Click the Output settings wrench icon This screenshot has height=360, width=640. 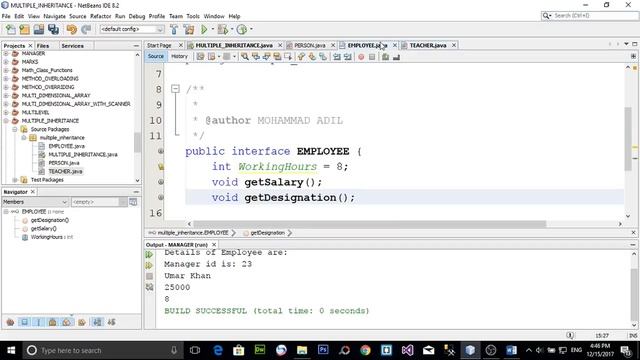pos(149,287)
